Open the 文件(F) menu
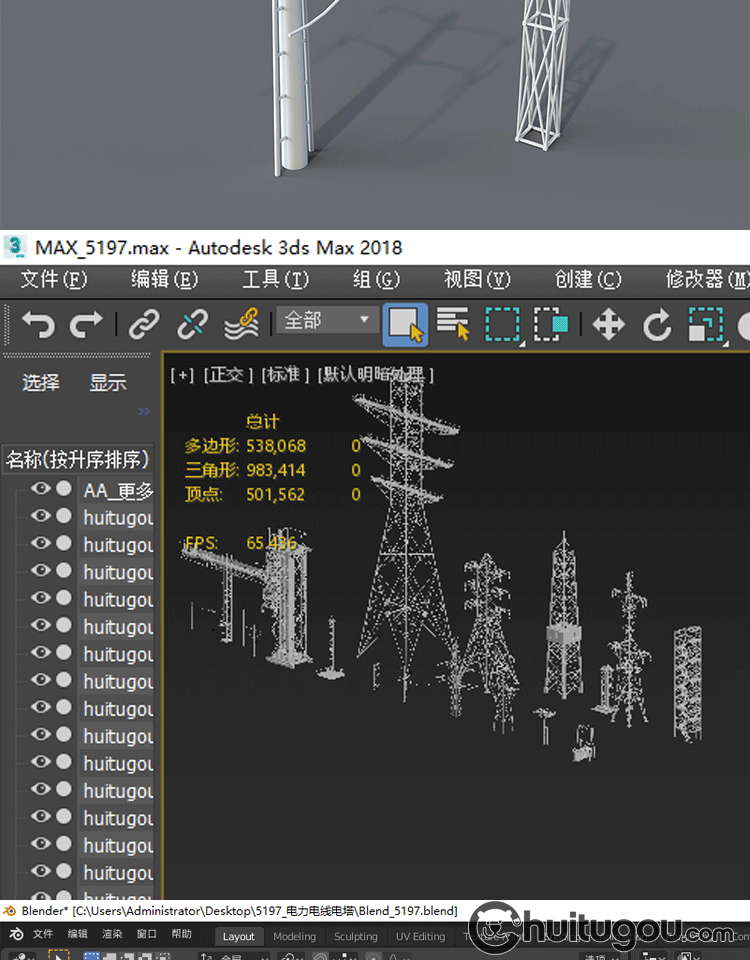750x960 pixels. pos(54,279)
